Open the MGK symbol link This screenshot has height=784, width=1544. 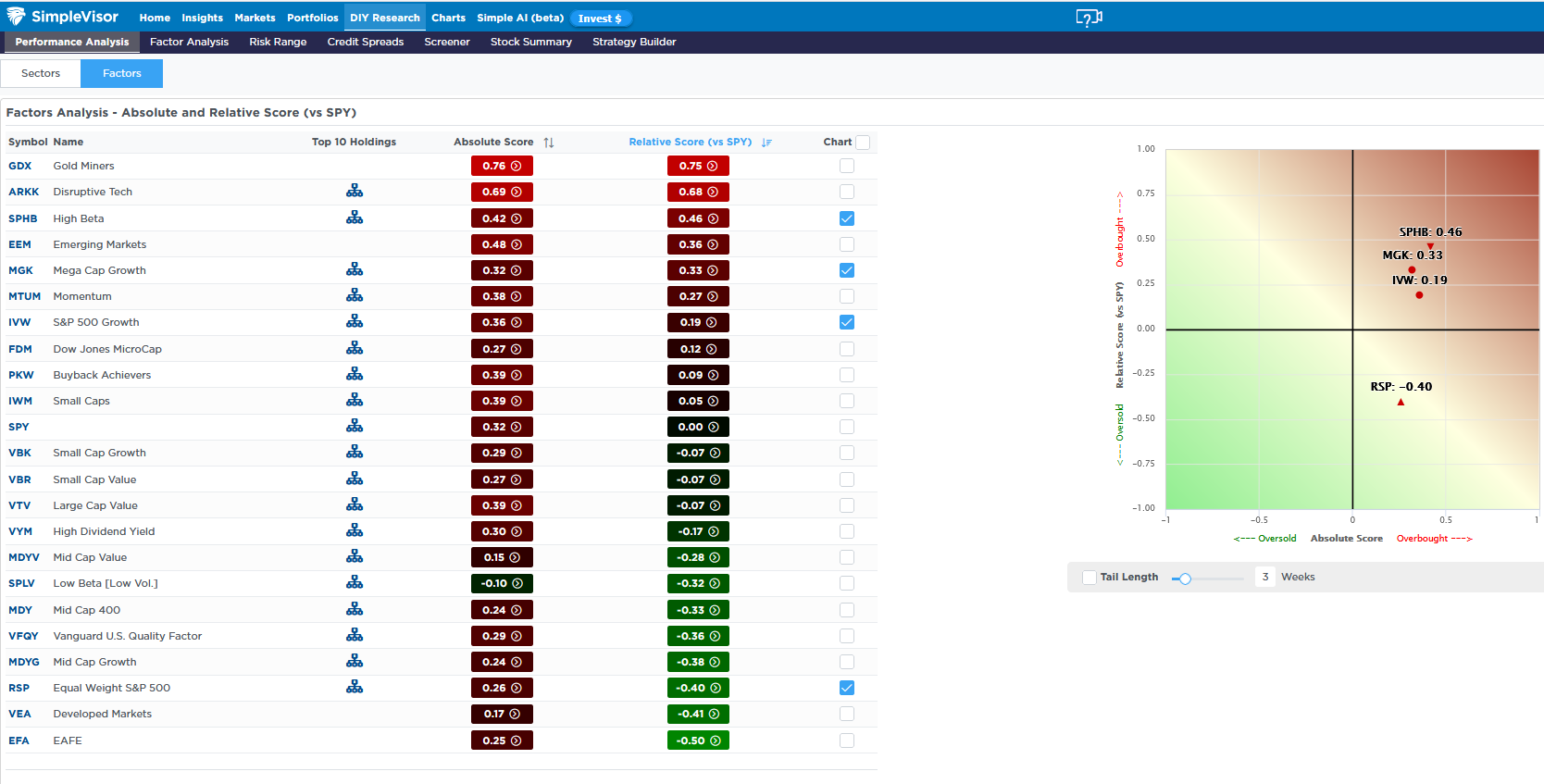20,270
